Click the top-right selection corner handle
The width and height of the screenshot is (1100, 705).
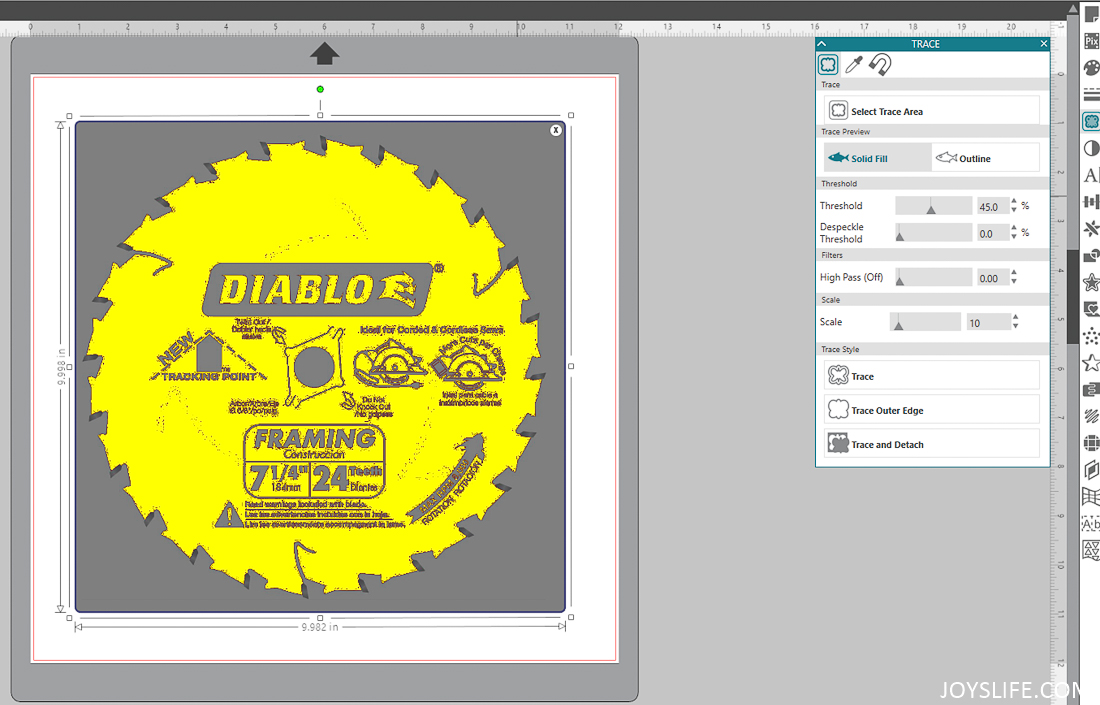click(571, 115)
